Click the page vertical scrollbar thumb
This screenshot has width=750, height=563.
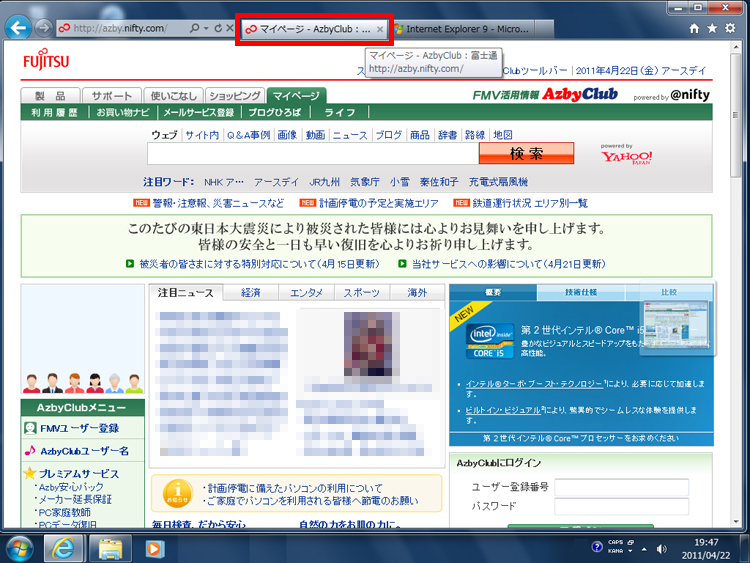tap(736, 116)
